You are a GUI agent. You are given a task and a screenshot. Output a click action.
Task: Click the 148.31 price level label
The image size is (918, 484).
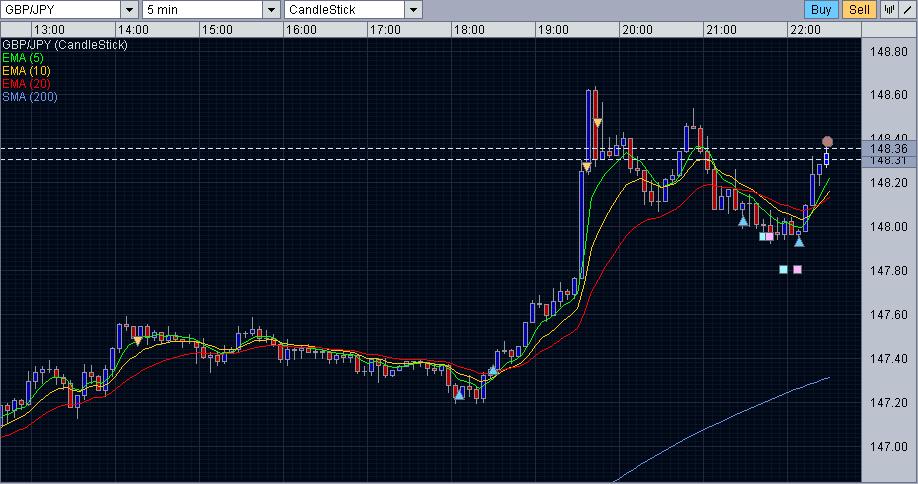[x=889, y=160]
